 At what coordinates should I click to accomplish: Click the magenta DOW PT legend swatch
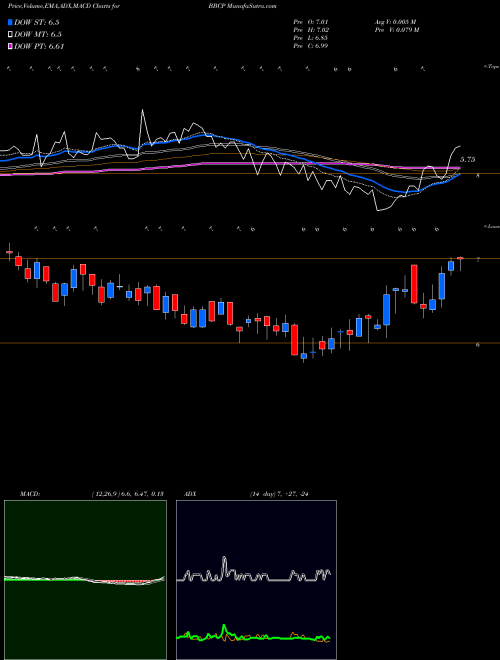pos(10,46)
